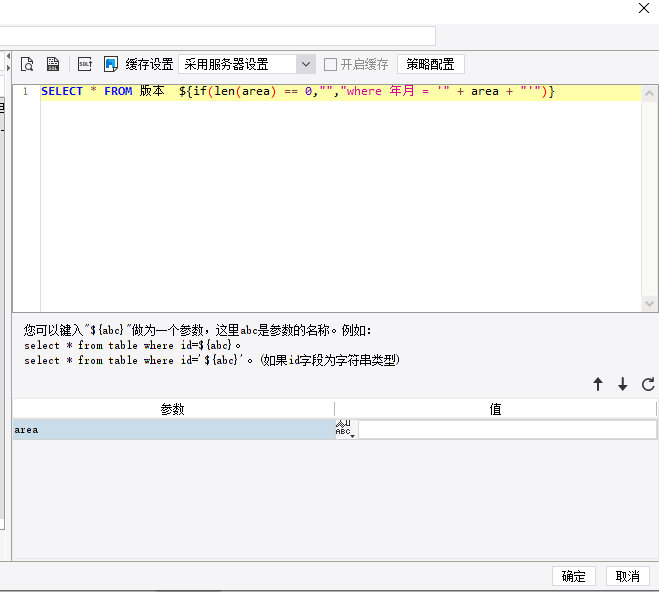Cancel the dialog with 取消
The width and height of the screenshot is (659, 592).
click(627, 576)
